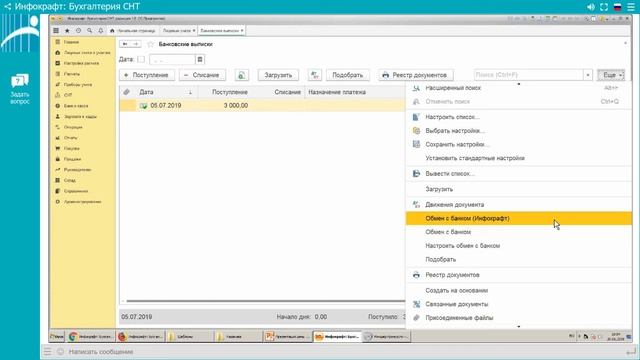Open notifications bell icon
Viewport: 640px width, 360px height.
(x=100, y=31)
